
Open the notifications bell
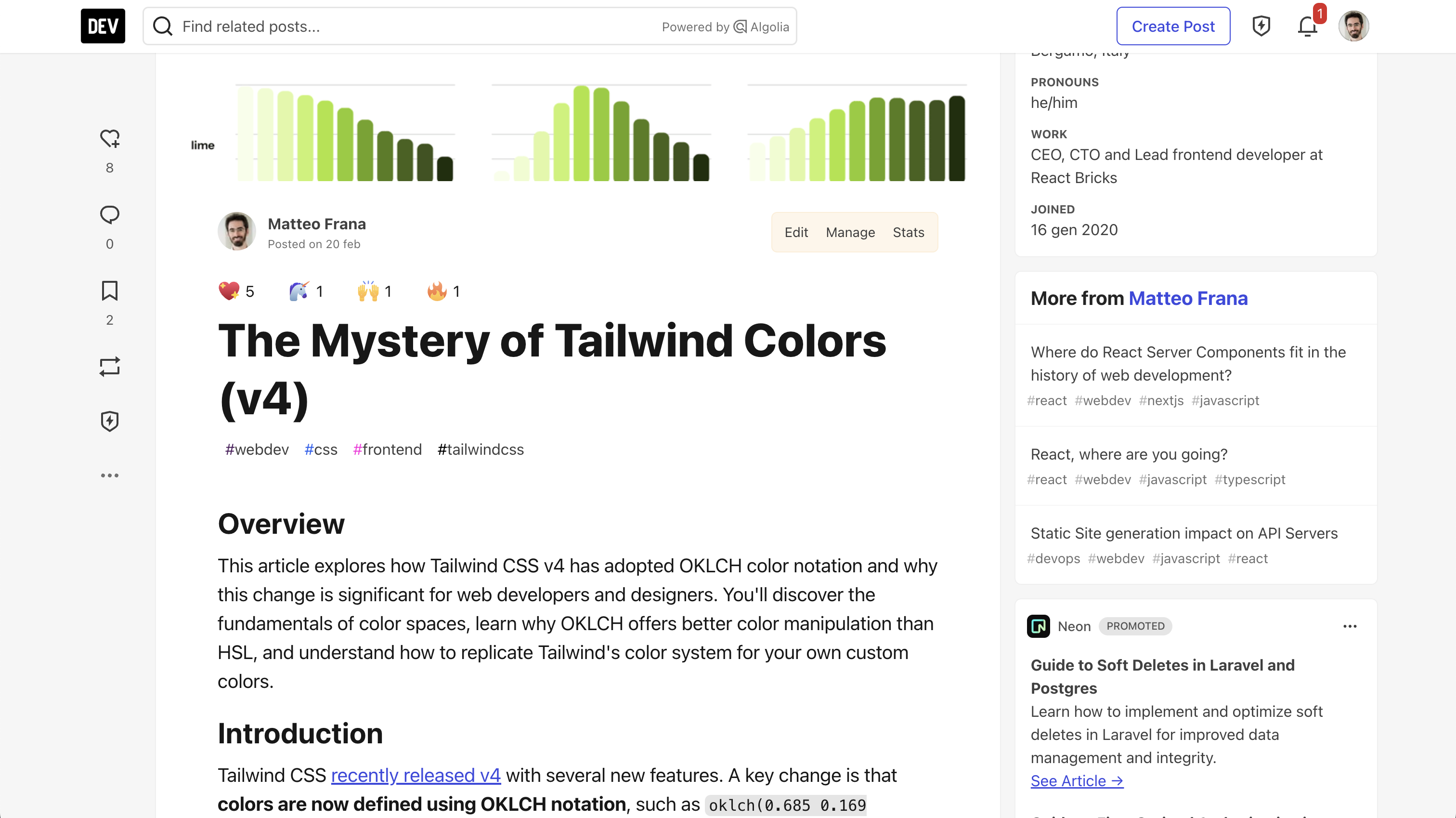[1307, 26]
